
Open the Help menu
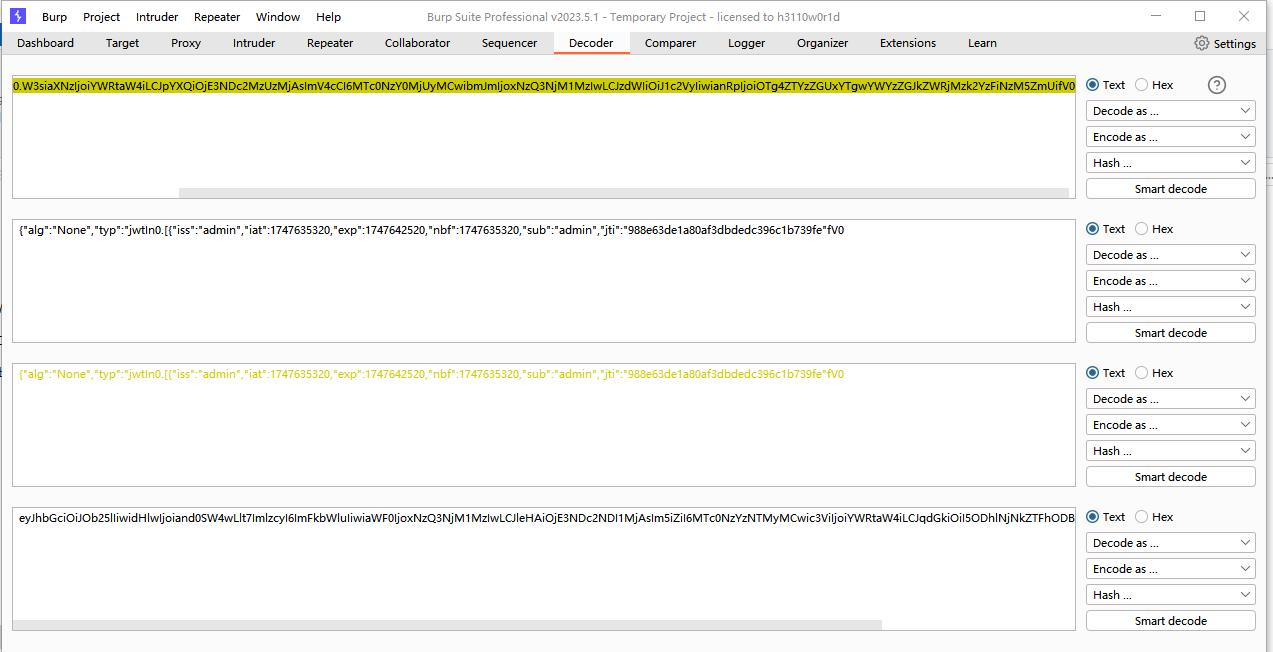328,17
